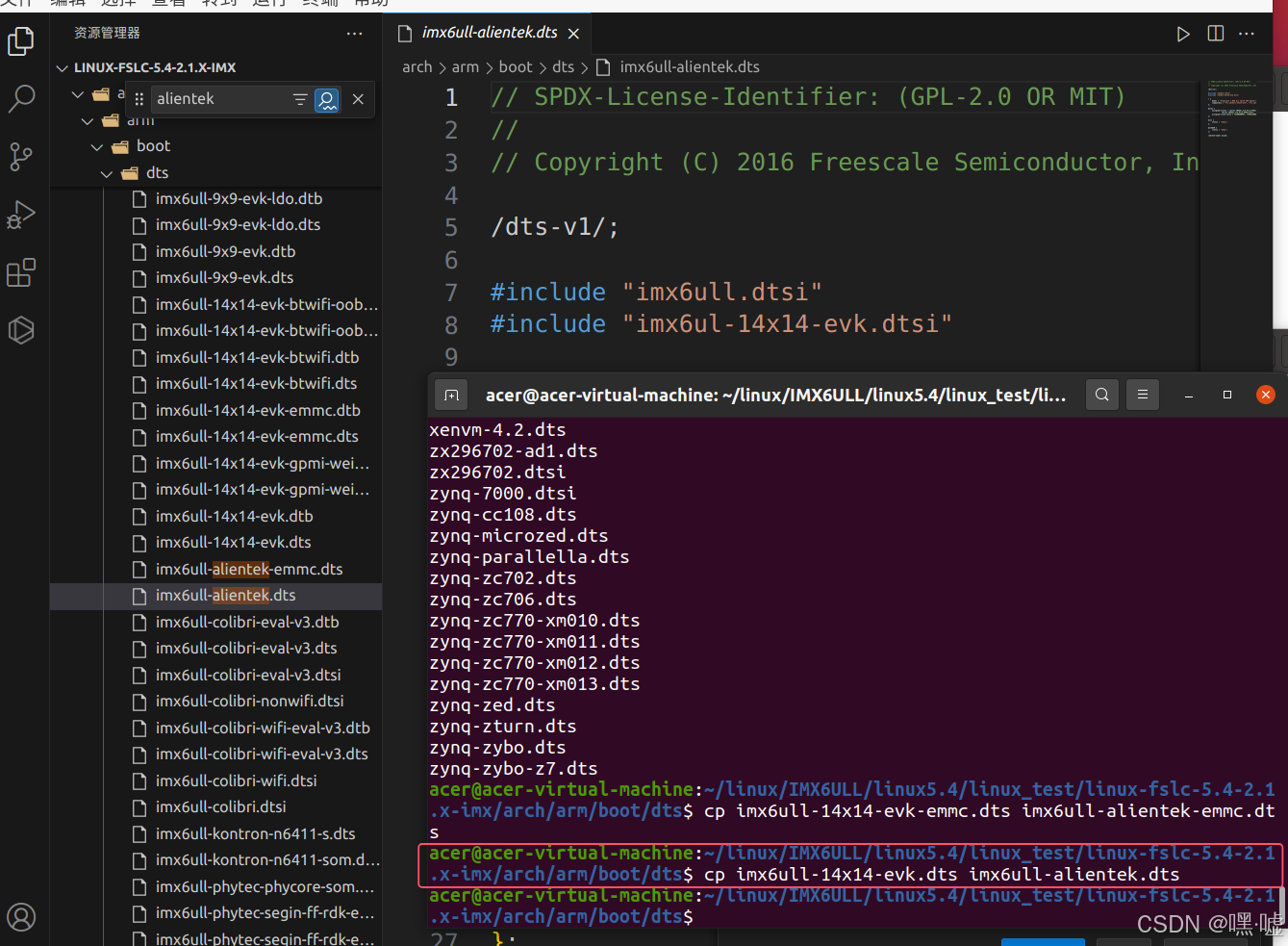Click the arch breadcrumb above the editor
This screenshot has width=1288, height=946.
[417, 66]
